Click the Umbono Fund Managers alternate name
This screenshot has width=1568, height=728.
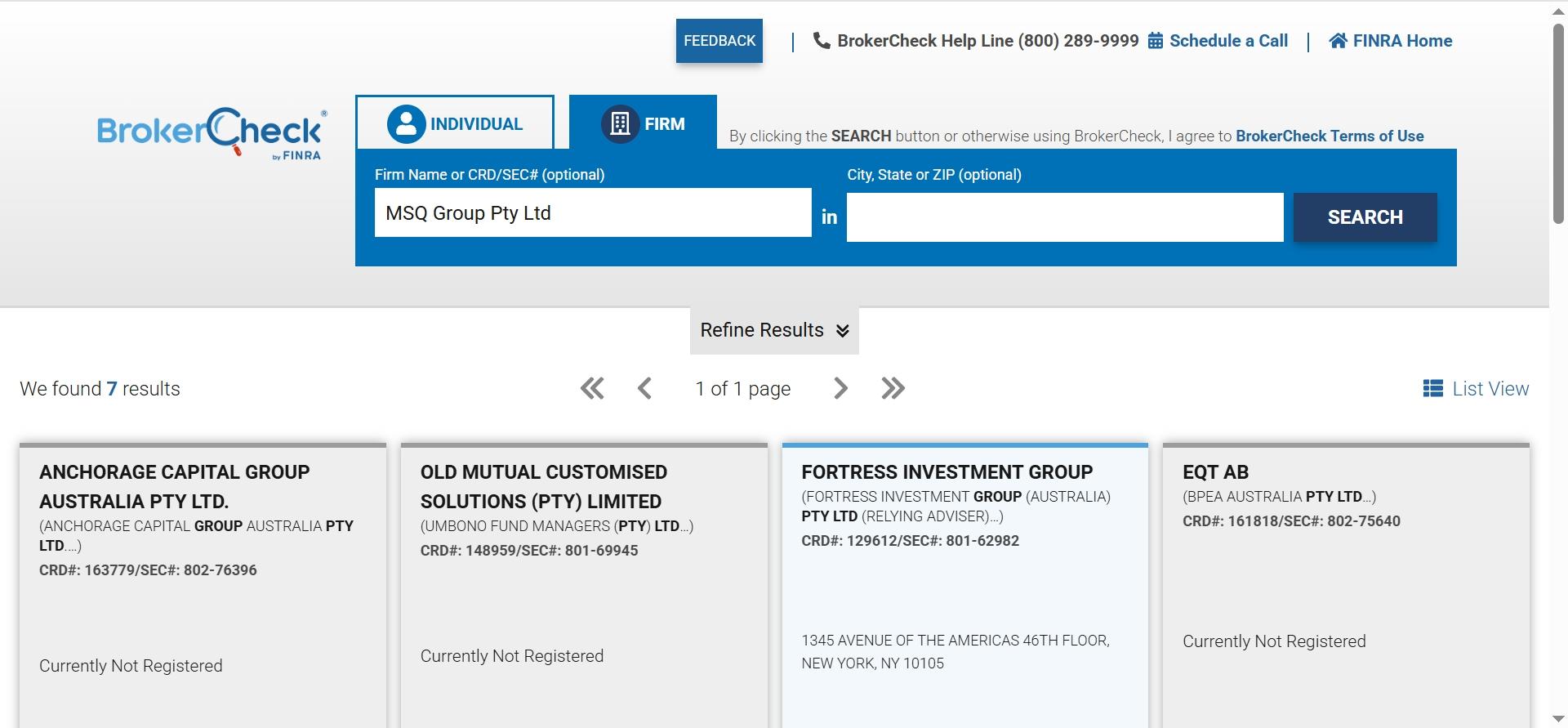(x=557, y=526)
